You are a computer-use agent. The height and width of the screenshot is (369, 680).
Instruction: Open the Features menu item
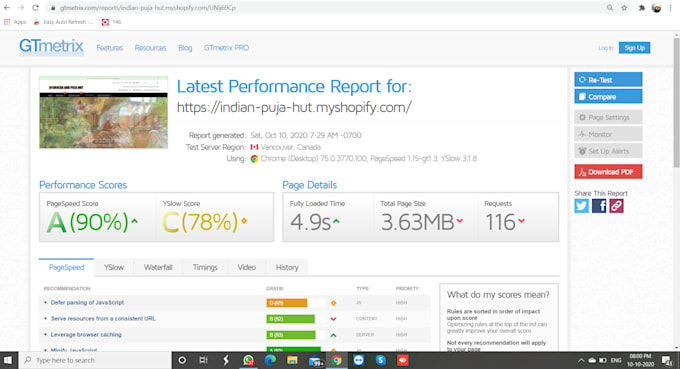point(109,48)
